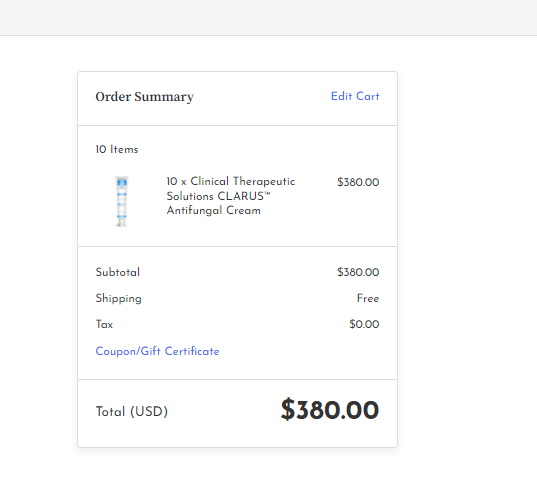Click the 'Antifungal Cream' text line
The width and height of the screenshot is (537, 477).
[213, 210]
